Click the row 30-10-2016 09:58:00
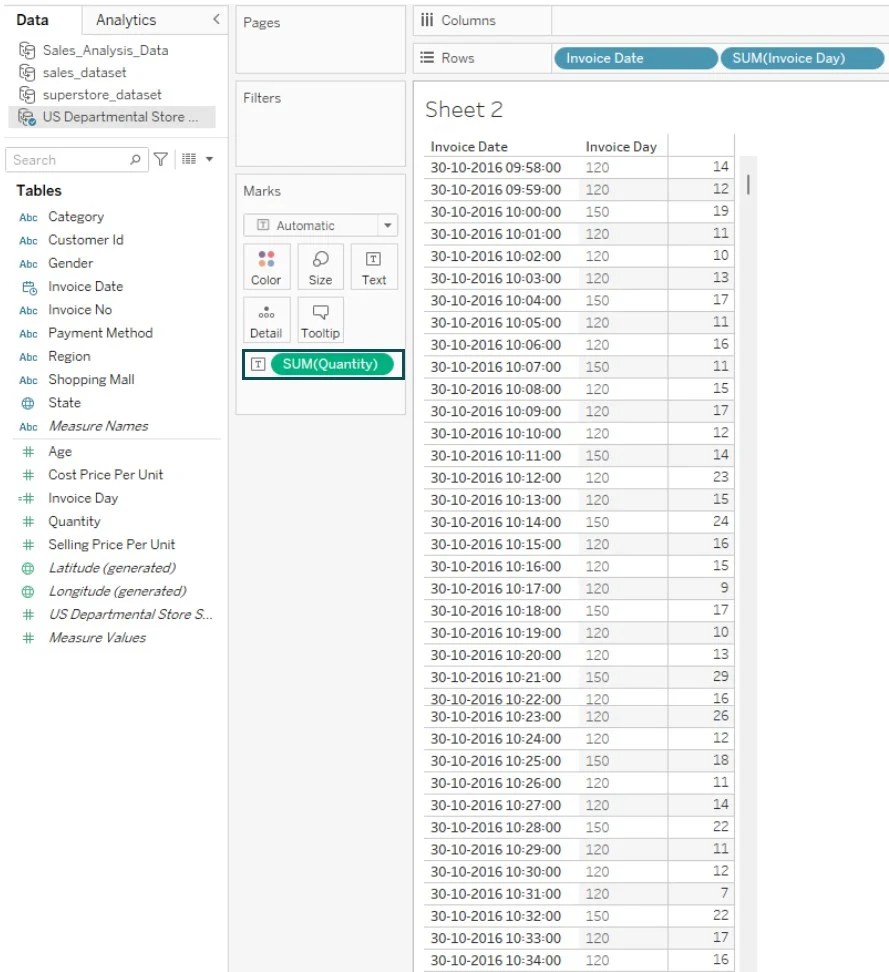The height and width of the screenshot is (972, 889). 578,167
